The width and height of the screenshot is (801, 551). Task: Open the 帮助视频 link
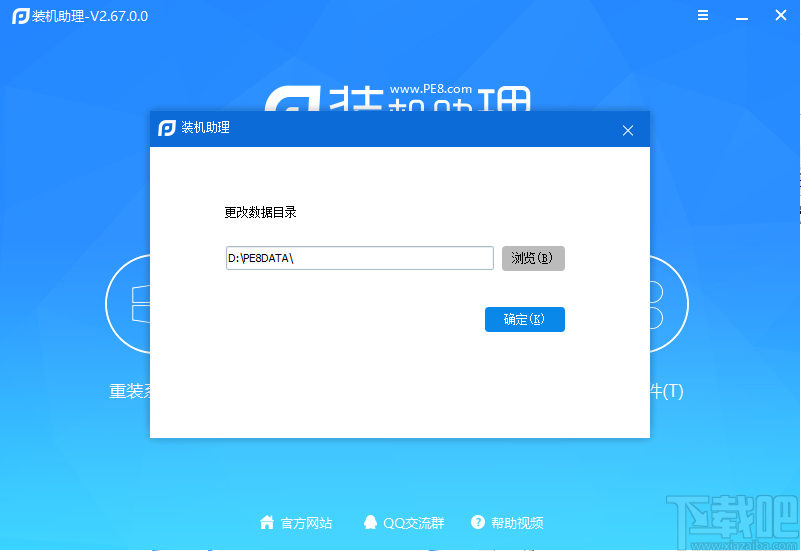(517, 523)
